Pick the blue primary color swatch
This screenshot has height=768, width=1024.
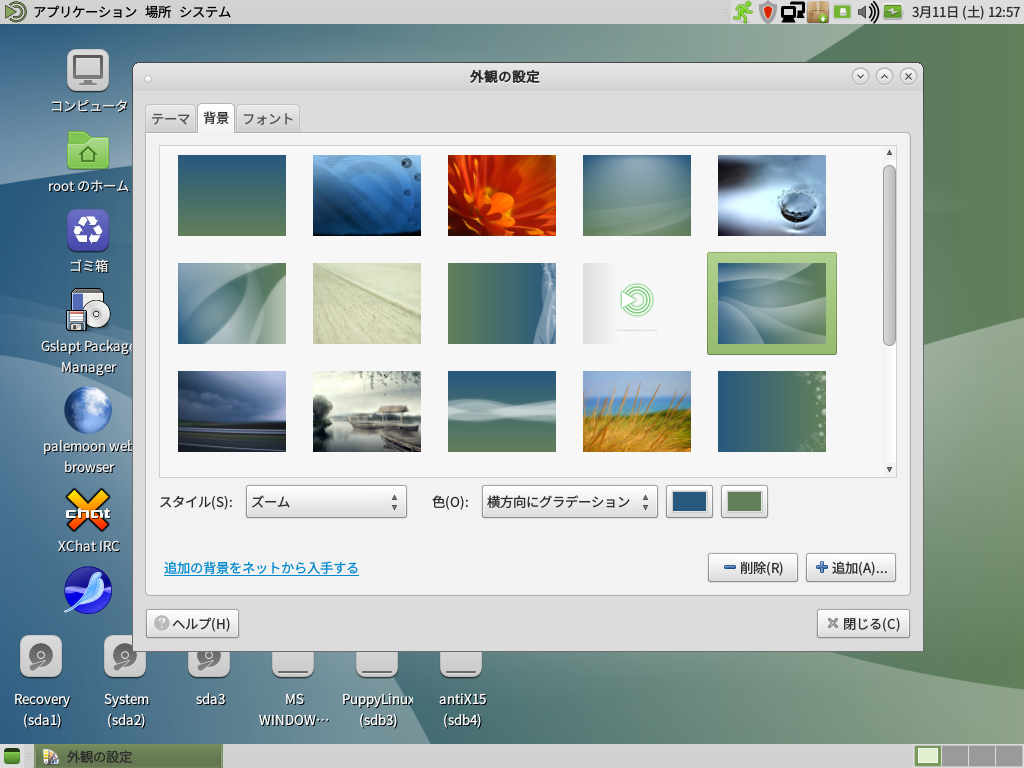[x=689, y=502]
